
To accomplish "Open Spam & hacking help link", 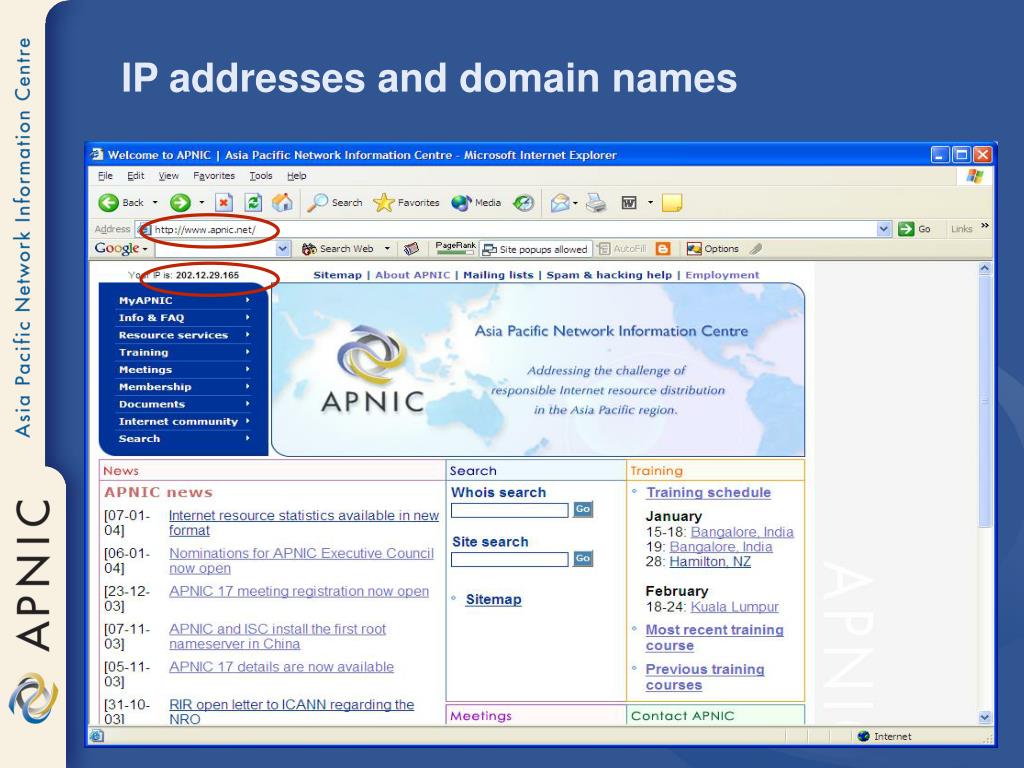I will [x=609, y=275].
